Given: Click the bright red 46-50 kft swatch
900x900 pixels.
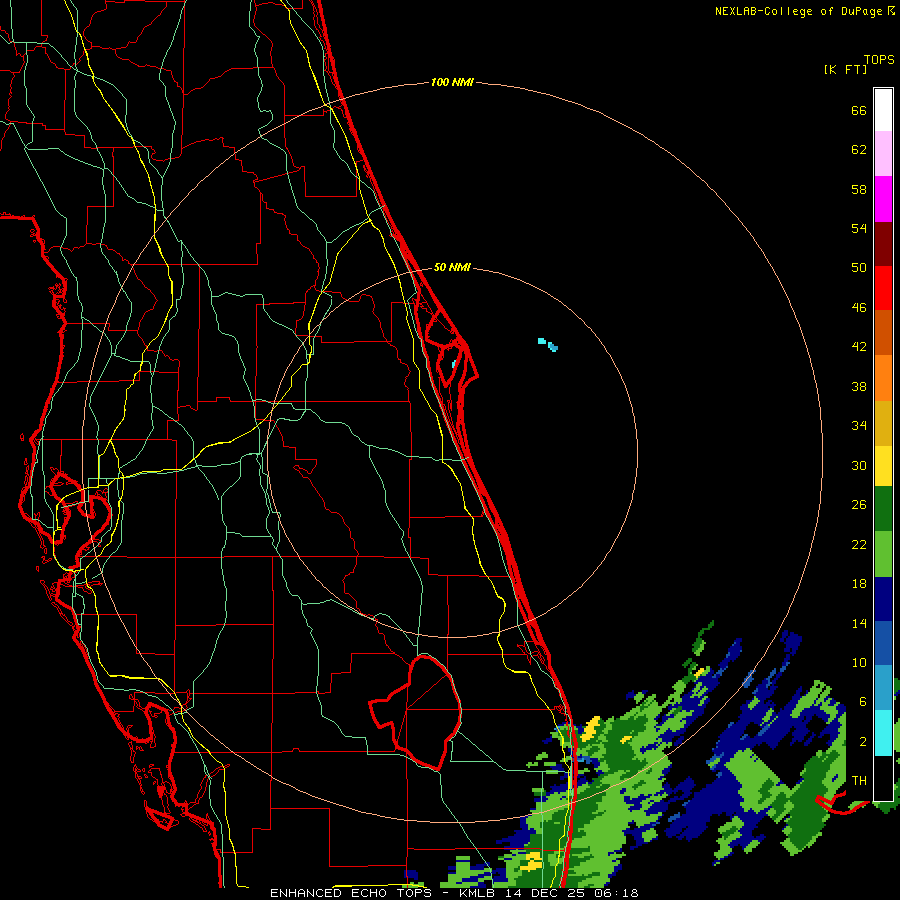Looking at the screenshot, I should 883,288.
